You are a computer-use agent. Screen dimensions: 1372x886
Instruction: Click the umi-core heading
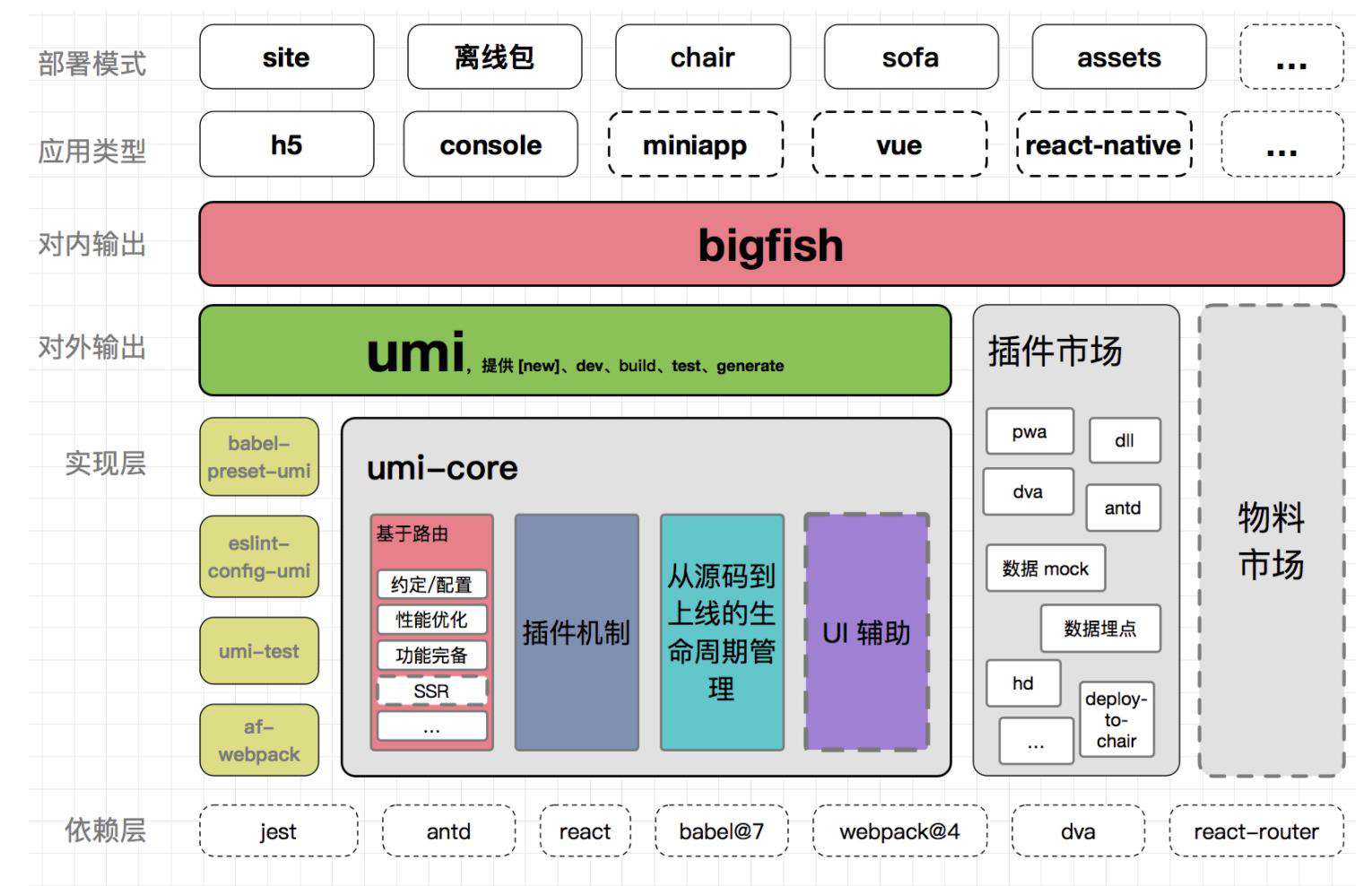(x=442, y=467)
